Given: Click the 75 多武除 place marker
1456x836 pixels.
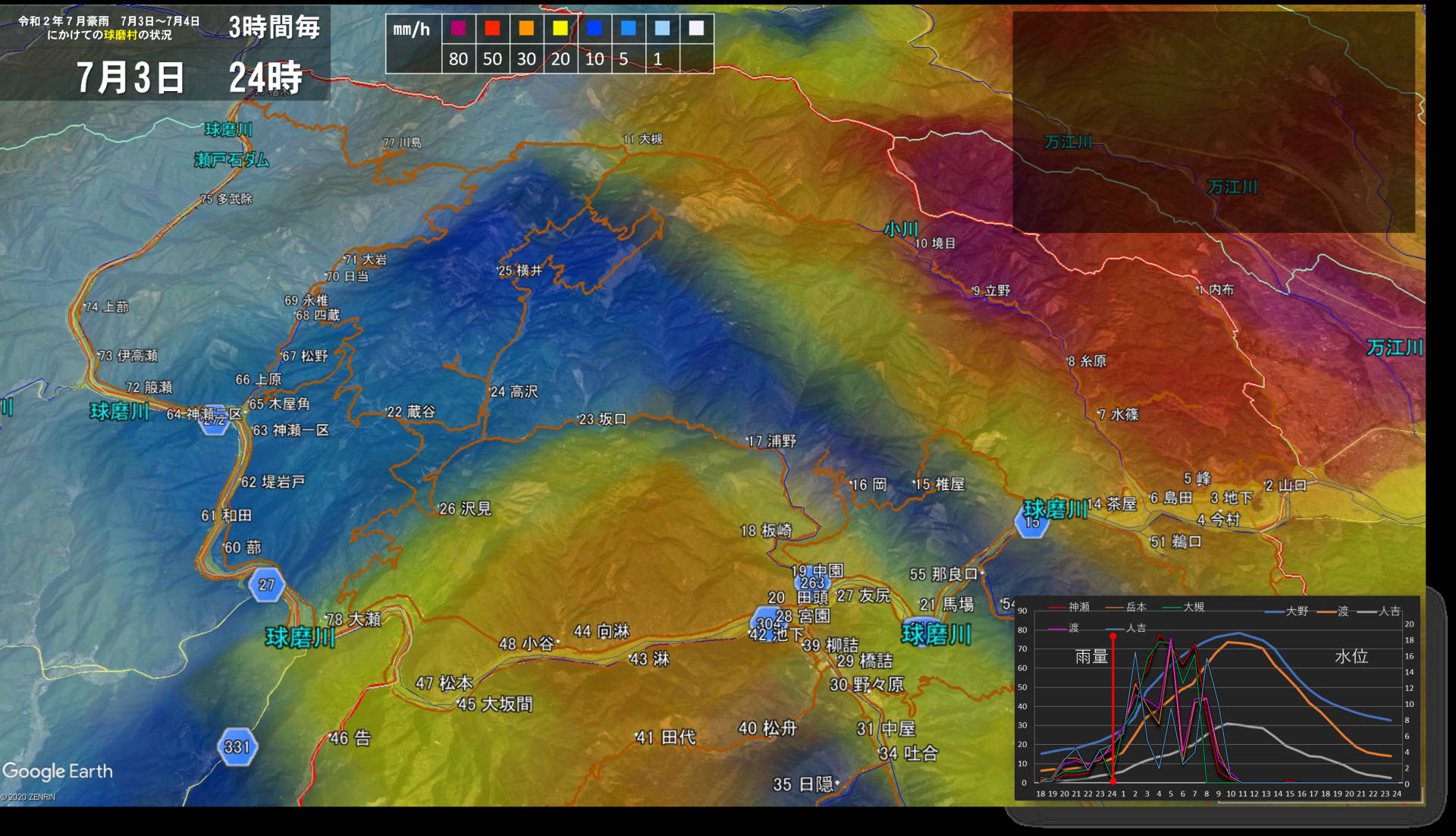Looking at the screenshot, I should (227, 199).
